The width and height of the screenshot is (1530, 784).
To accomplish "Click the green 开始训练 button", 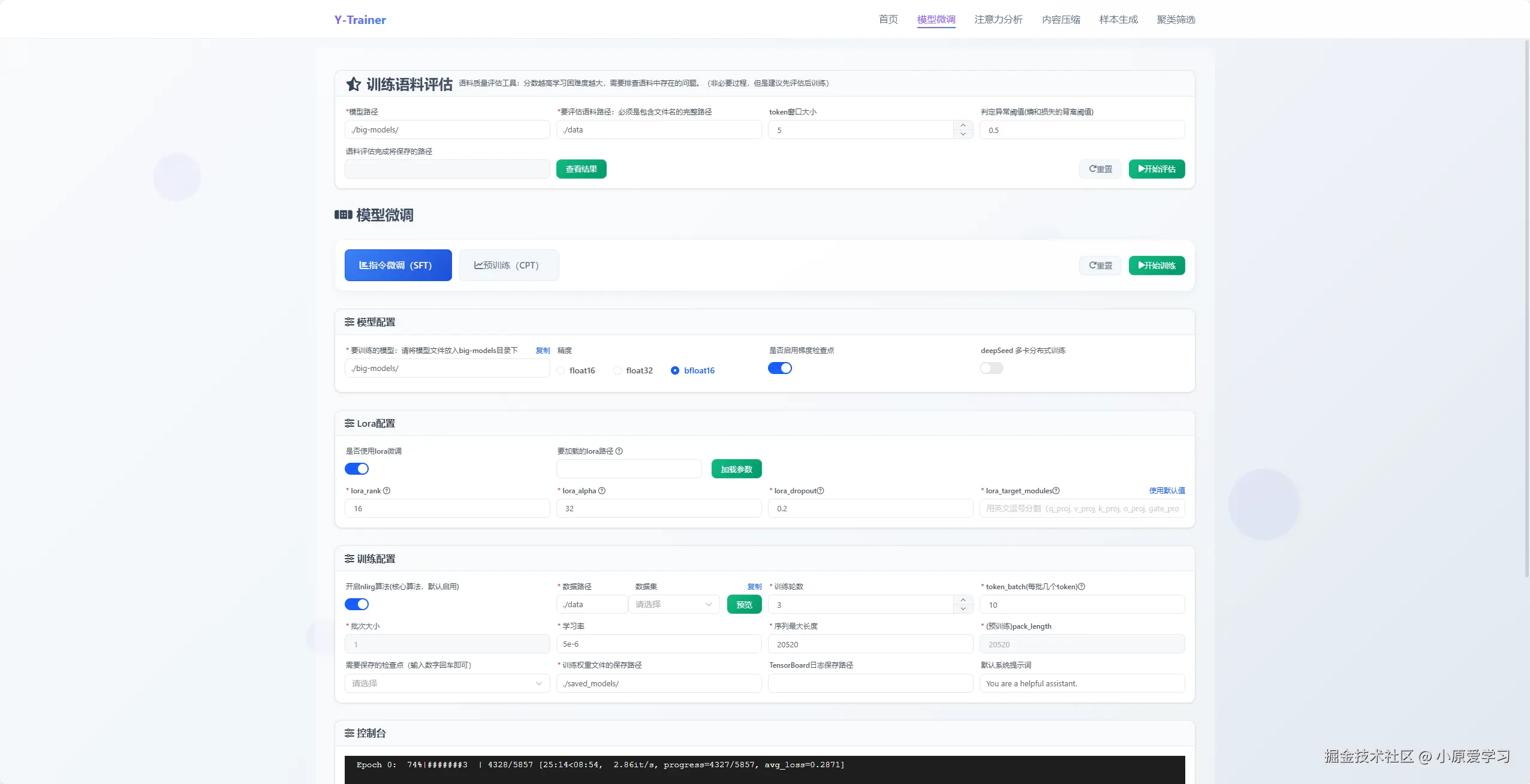I will (1156, 266).
